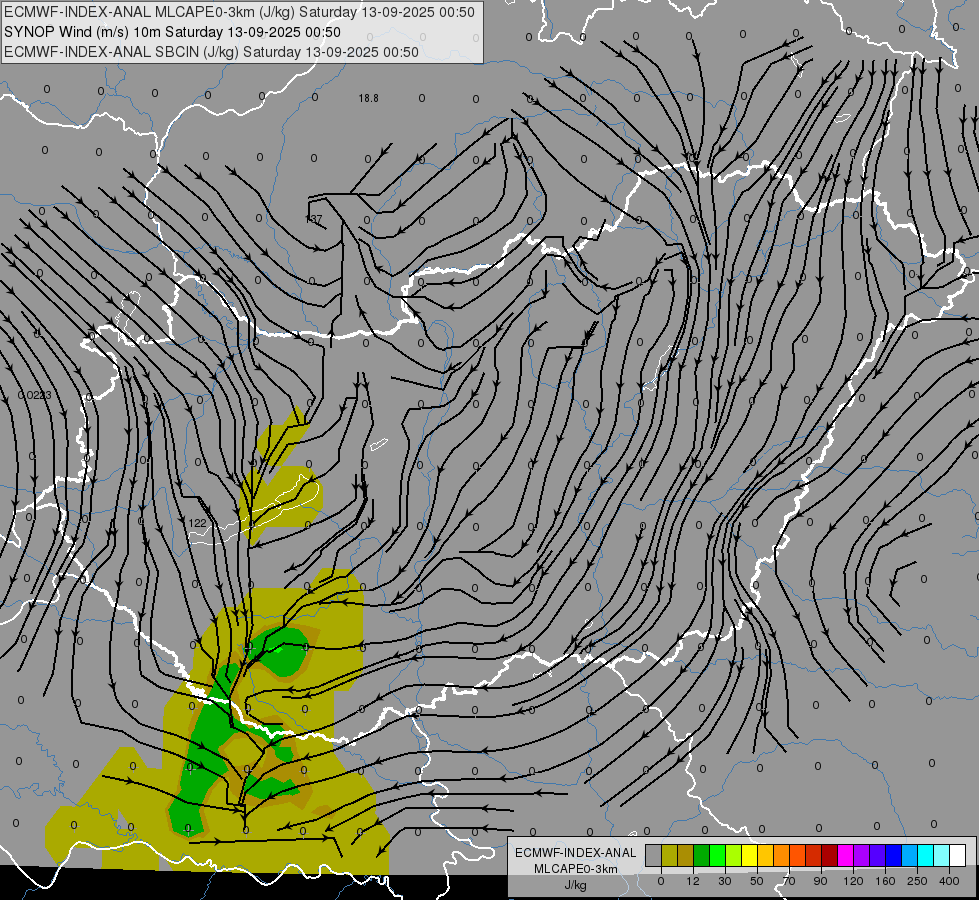Viewport: 979px width, 900px height.
Task: Click the orange-red legend swatch after 70
Action: [798, 855]
